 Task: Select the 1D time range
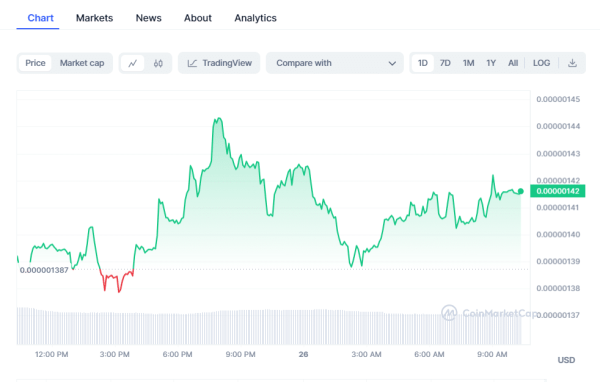coord(422,63)
